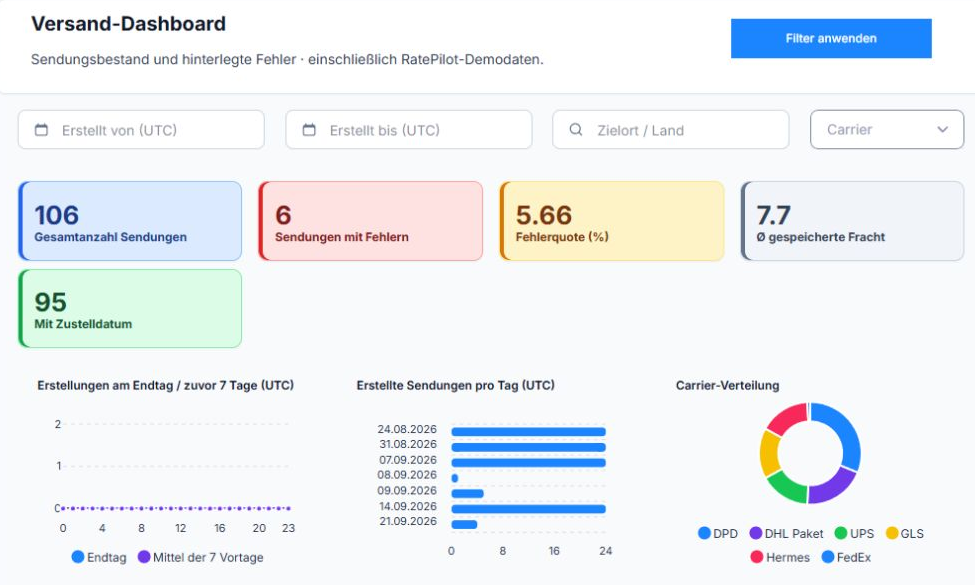The width and height of the screenshot is (975, 585).
Task: Toggle the Hermes legend swatch
Action: coord(757,557)
